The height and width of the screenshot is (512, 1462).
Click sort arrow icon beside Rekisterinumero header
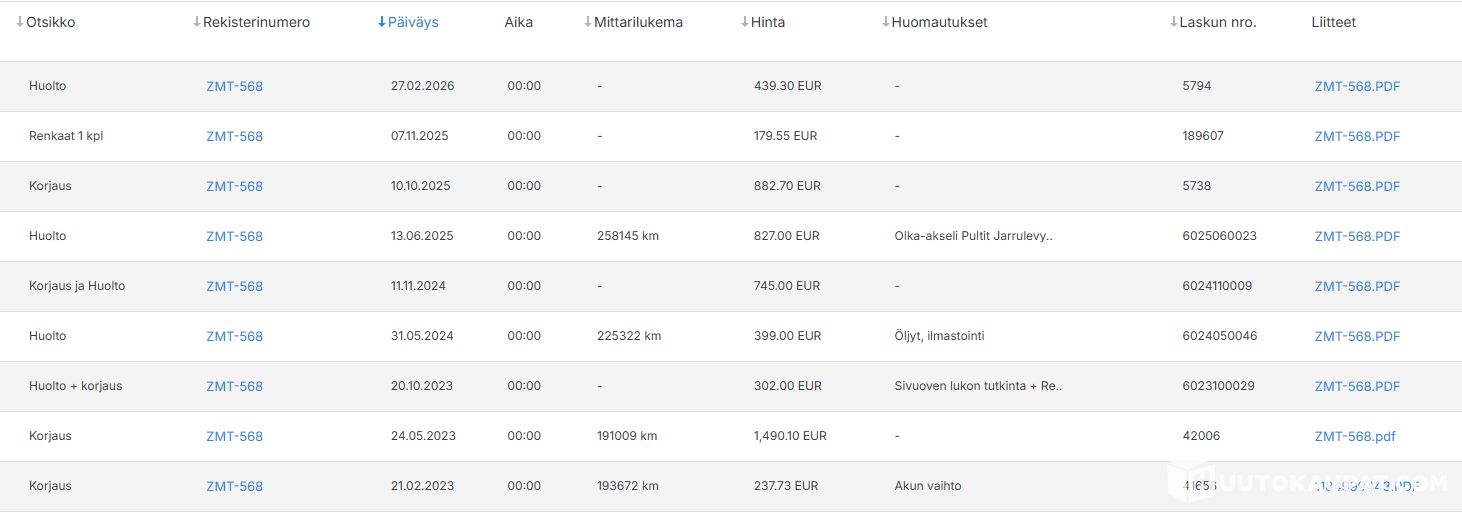pos(197,22)
